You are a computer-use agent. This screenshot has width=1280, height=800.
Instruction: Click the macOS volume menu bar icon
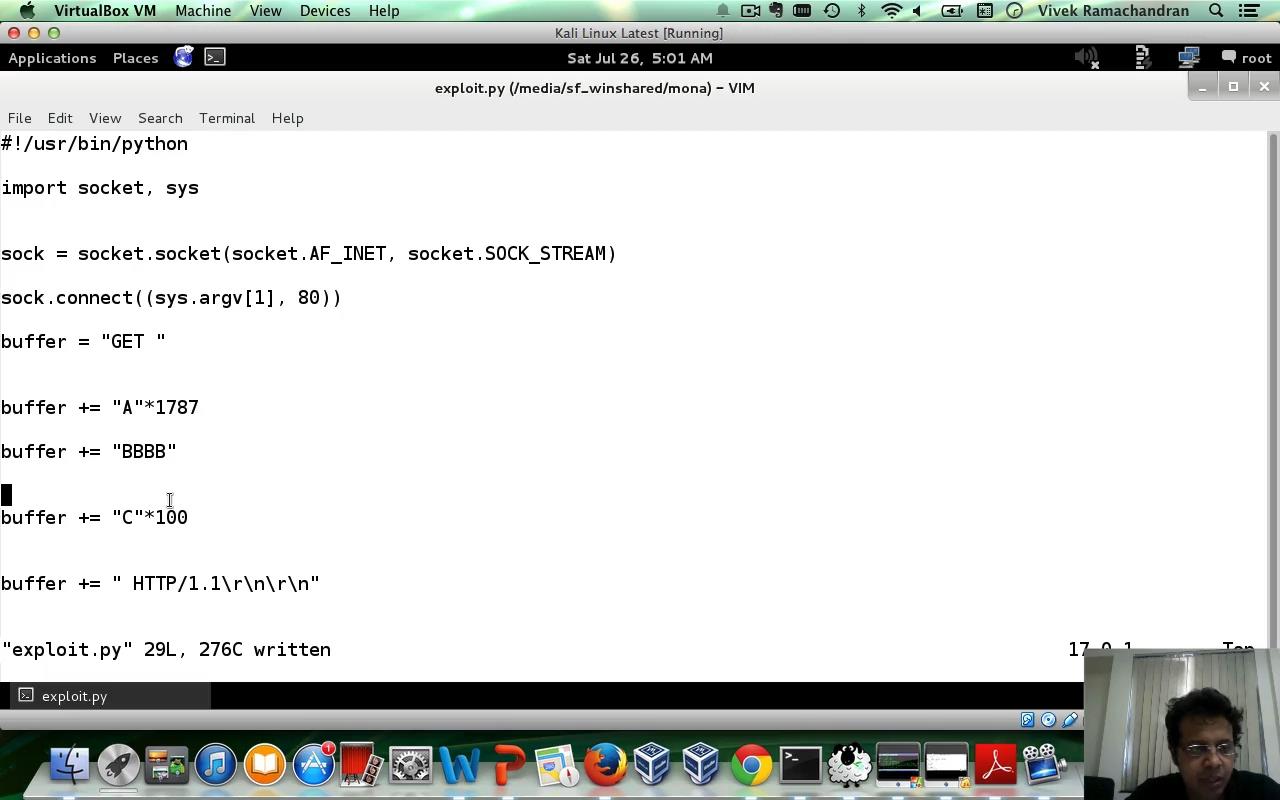click(917, 11)
